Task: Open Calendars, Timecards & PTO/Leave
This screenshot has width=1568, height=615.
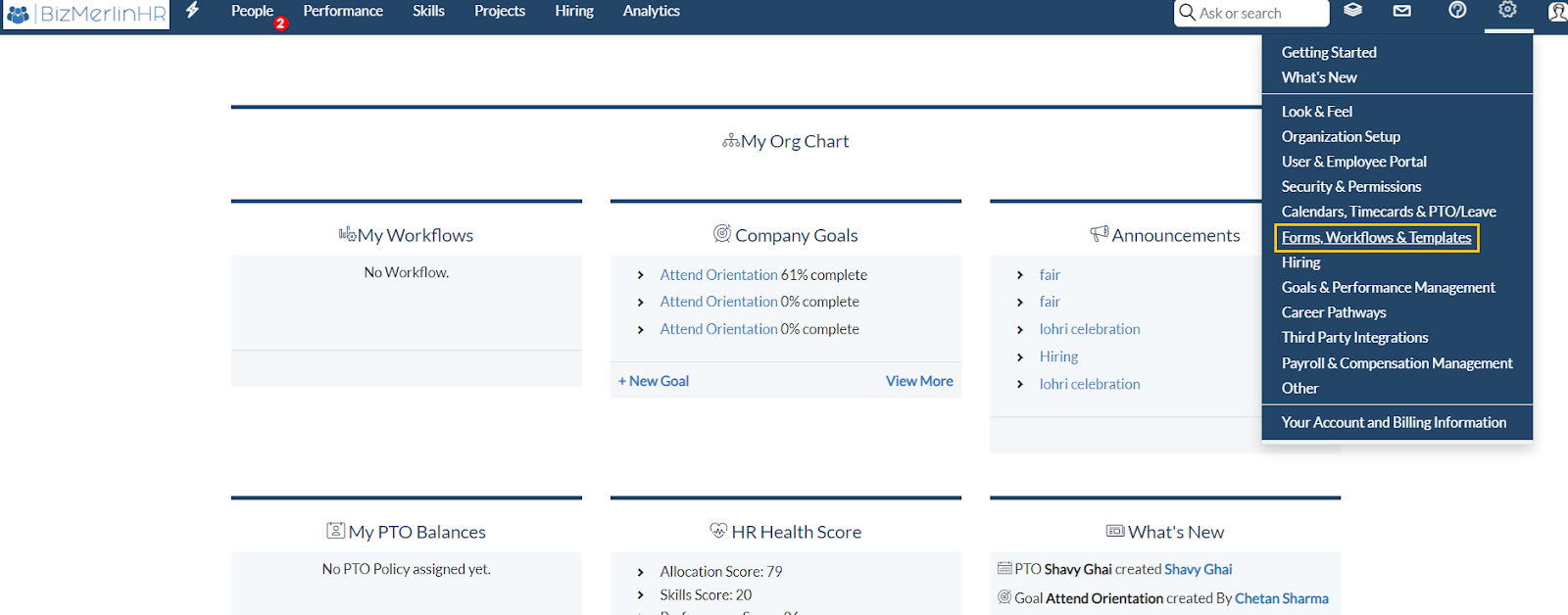Action: 1389,212
